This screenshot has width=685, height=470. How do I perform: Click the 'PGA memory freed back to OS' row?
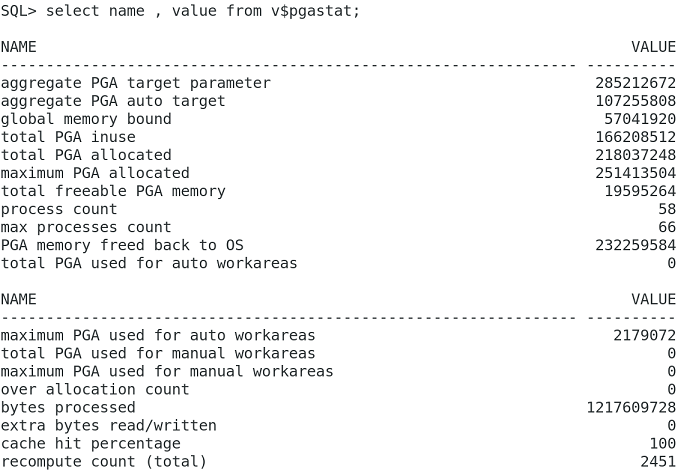(x=122, y=245)
